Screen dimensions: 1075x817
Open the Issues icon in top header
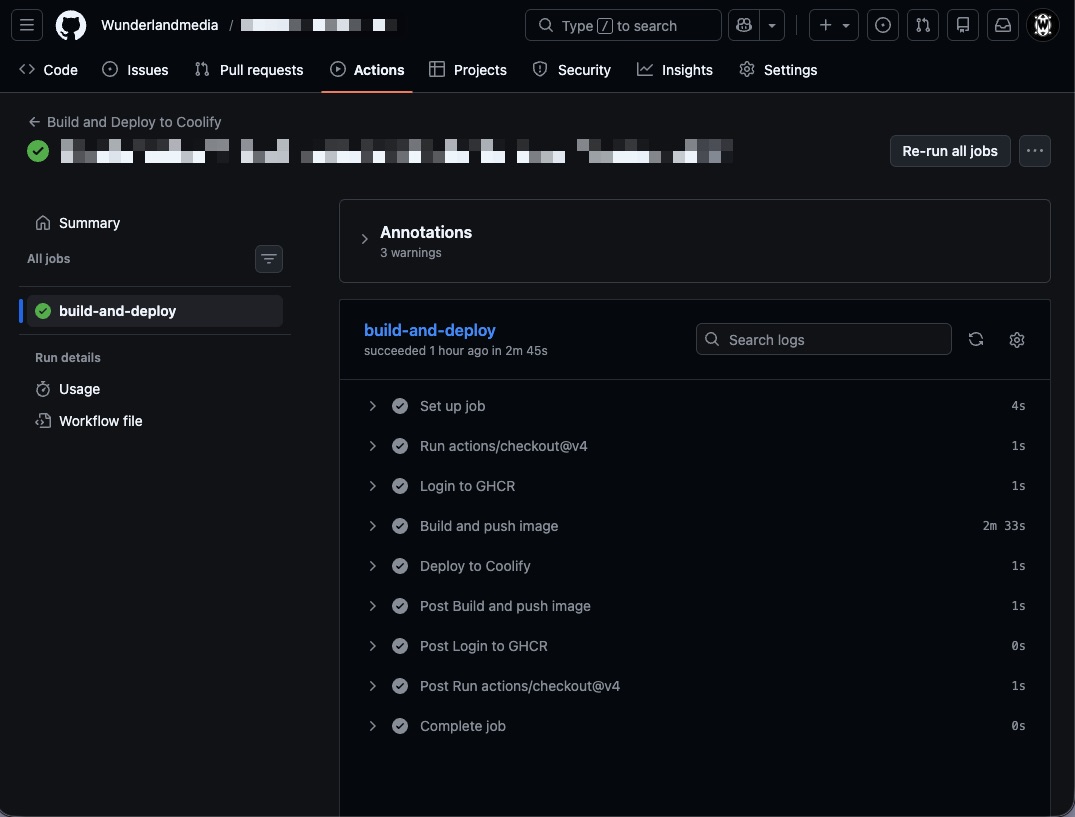pyautogui.click(x=883, y=25)
